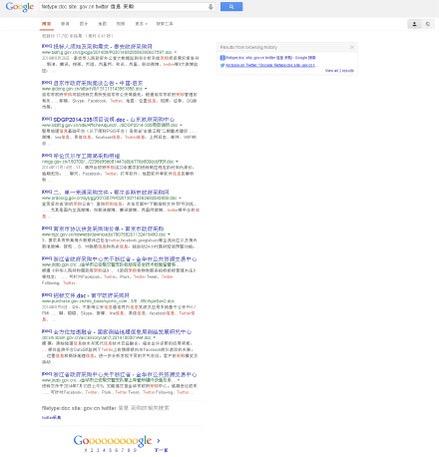Click the 下一页 next page link
439x457 pixels.
161,450
